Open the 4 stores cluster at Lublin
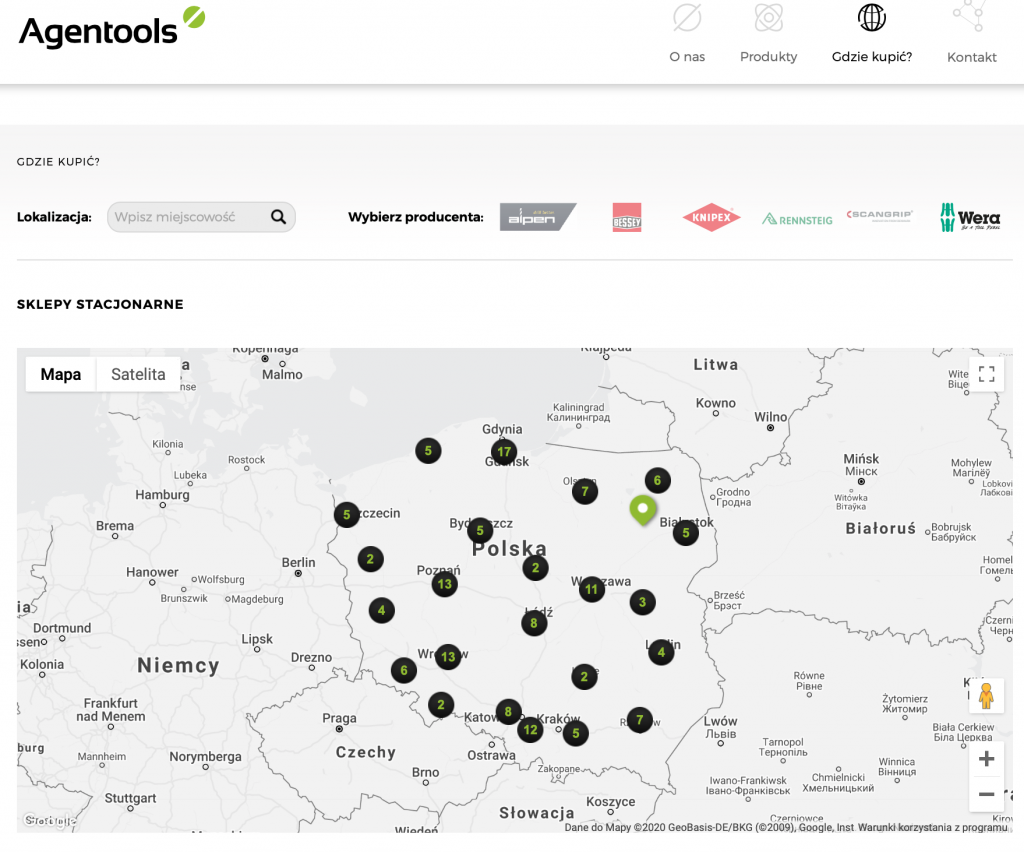 tap(662, 652)
